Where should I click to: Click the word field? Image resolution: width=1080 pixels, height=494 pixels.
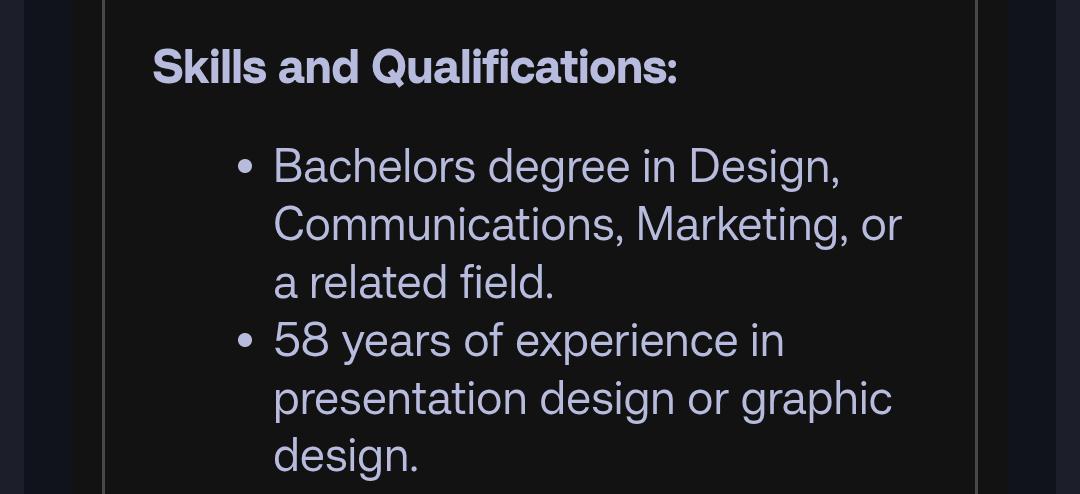coord(506,283)
